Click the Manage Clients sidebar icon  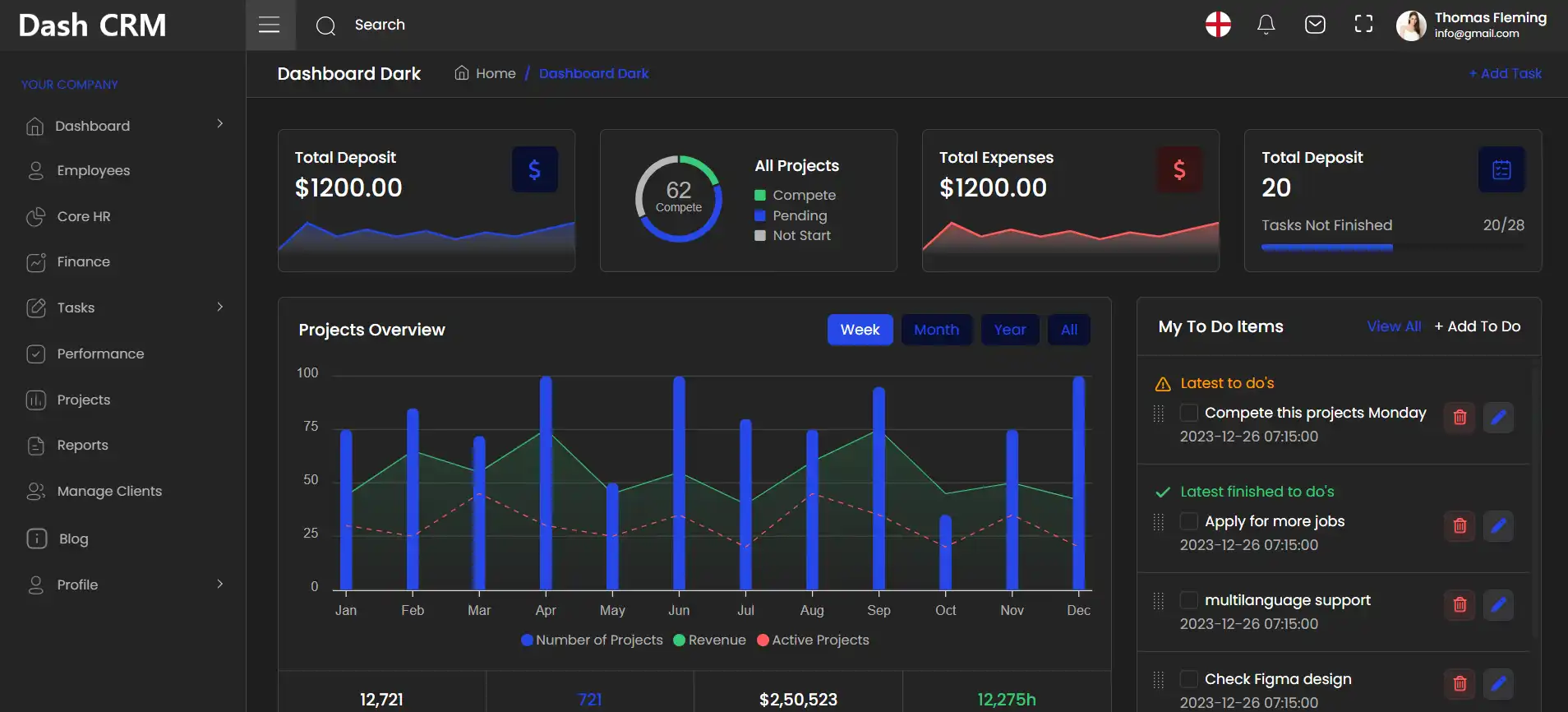pyautogui.click(x=35, y=491)
